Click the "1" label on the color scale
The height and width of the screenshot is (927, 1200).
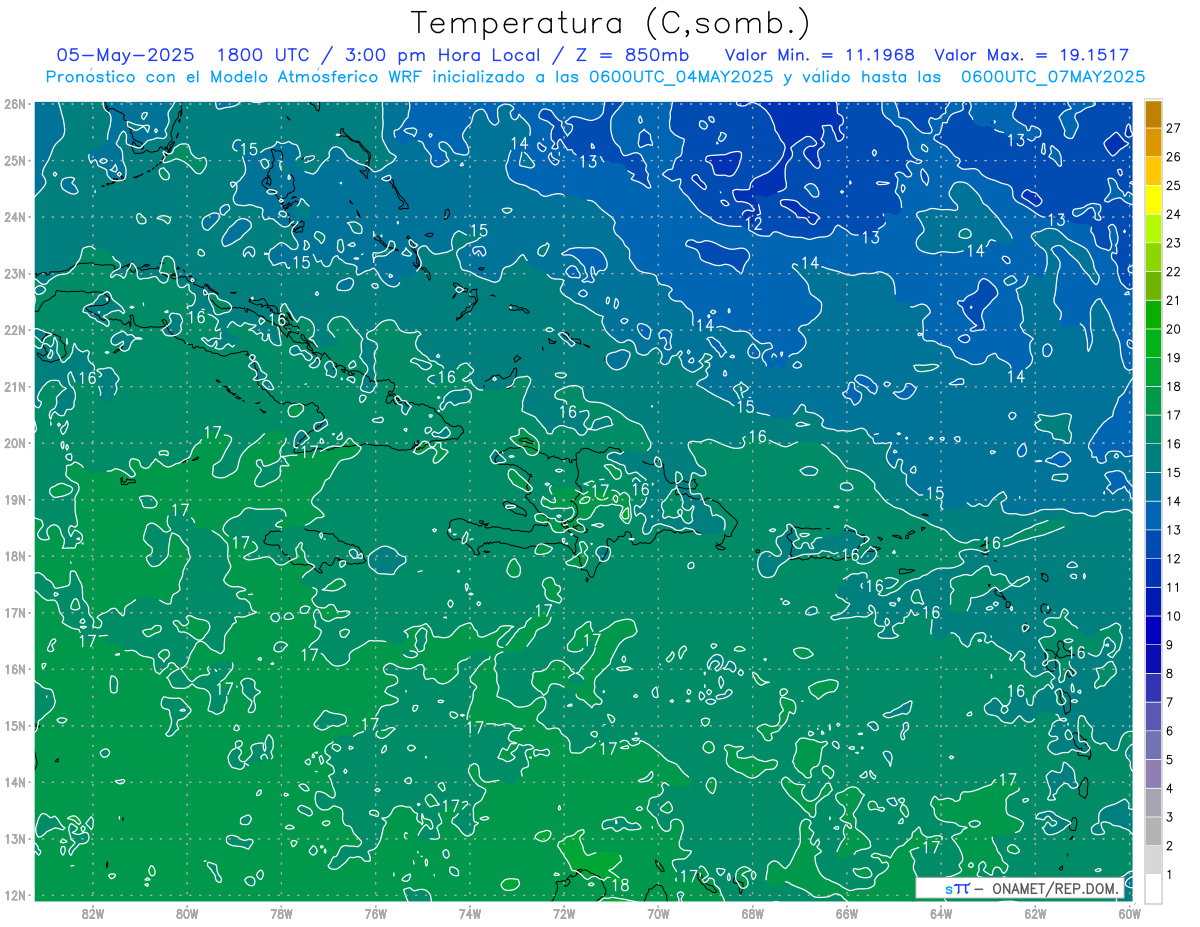pyautogui.click(x=1170, y=874)
